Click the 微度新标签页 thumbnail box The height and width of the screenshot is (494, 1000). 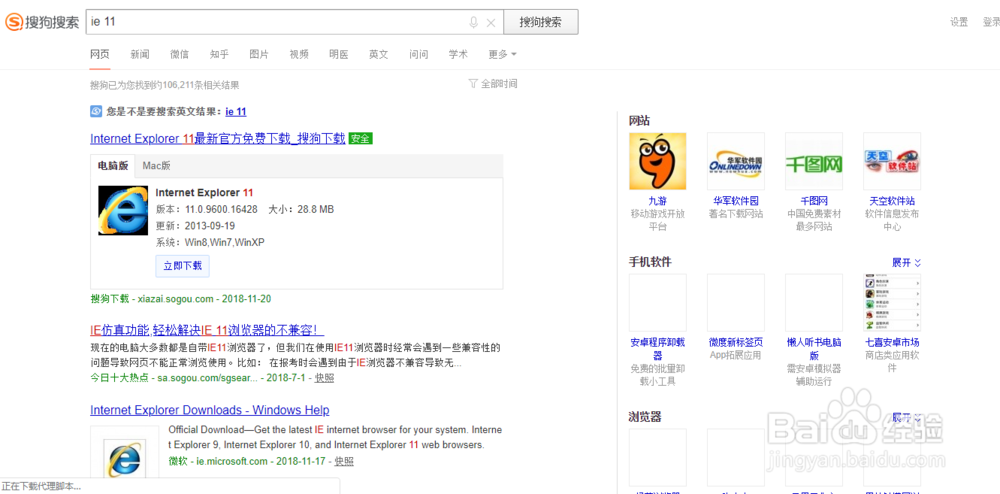[736, 302]
